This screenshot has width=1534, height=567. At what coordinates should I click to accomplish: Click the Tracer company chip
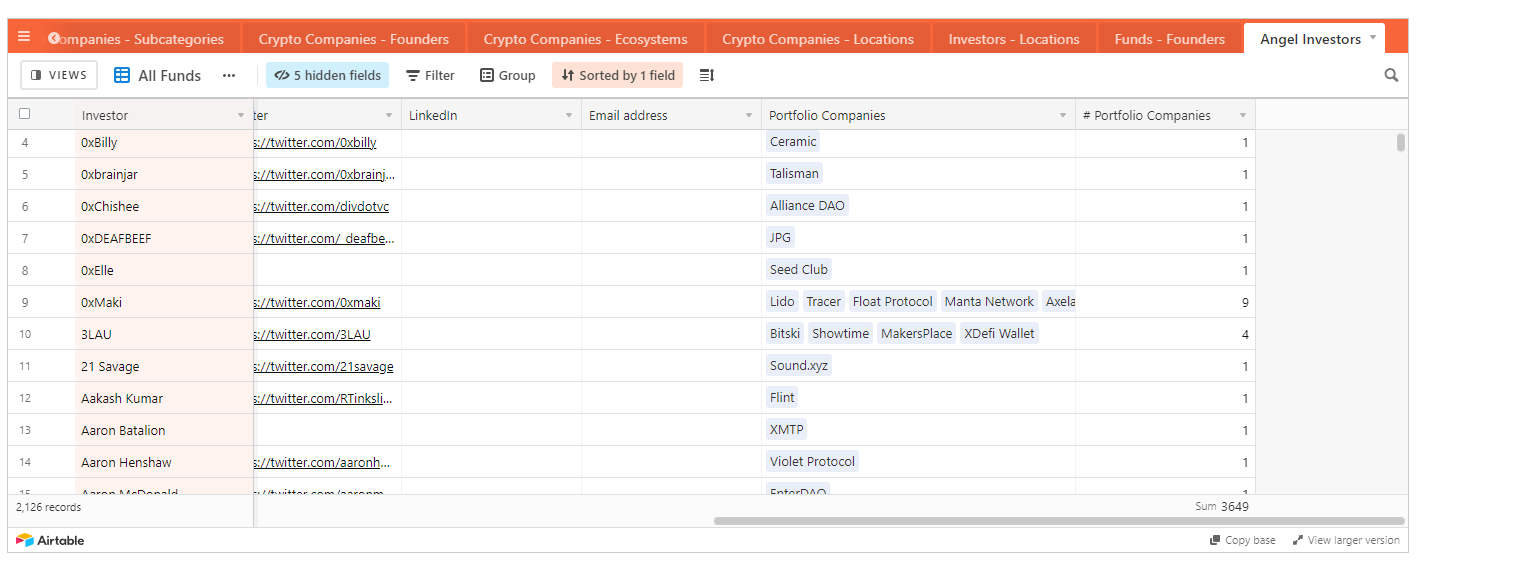click(x=823, y=302)
